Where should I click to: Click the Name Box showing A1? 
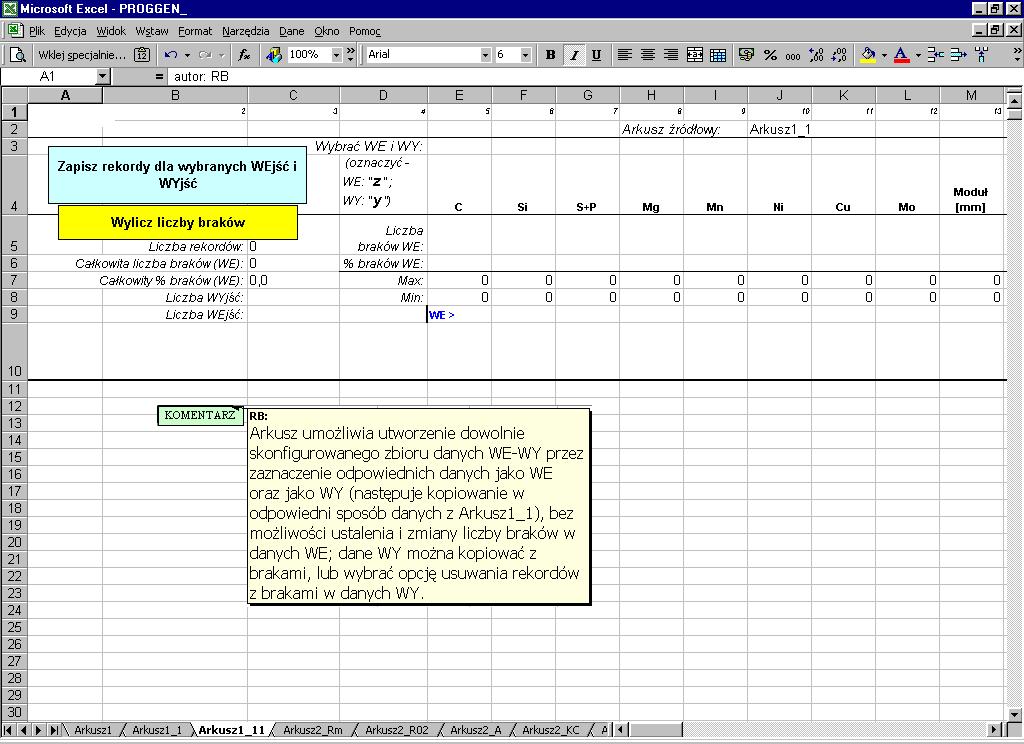point(48,76)
